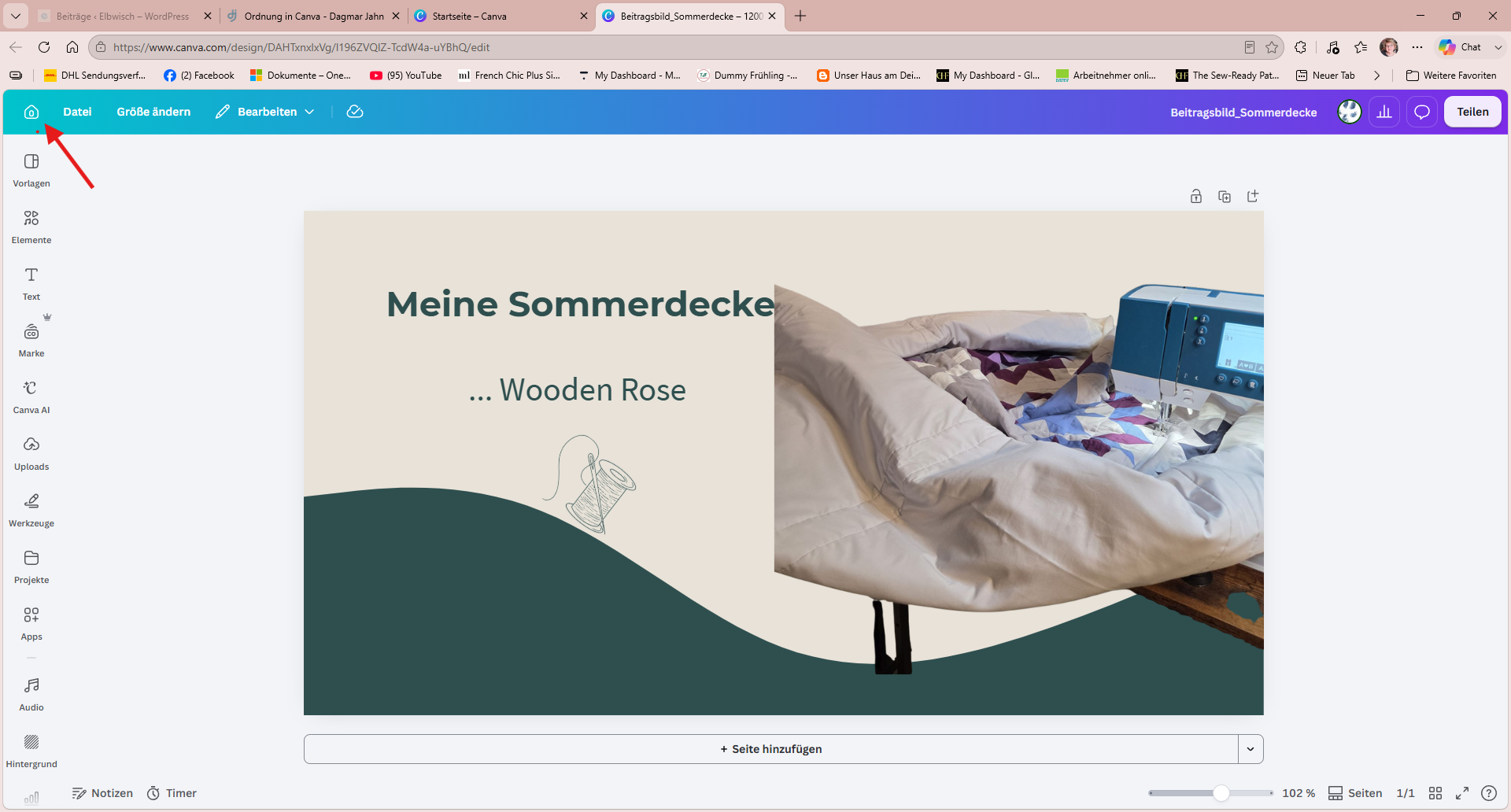Toggle the grid view of pages

(x=1435, y=793)
